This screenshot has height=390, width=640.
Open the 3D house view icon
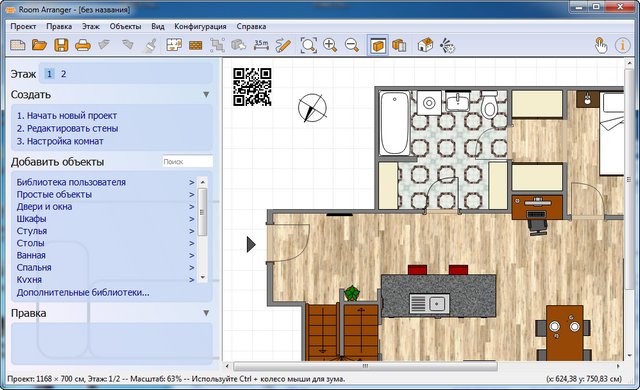[425, 45]
